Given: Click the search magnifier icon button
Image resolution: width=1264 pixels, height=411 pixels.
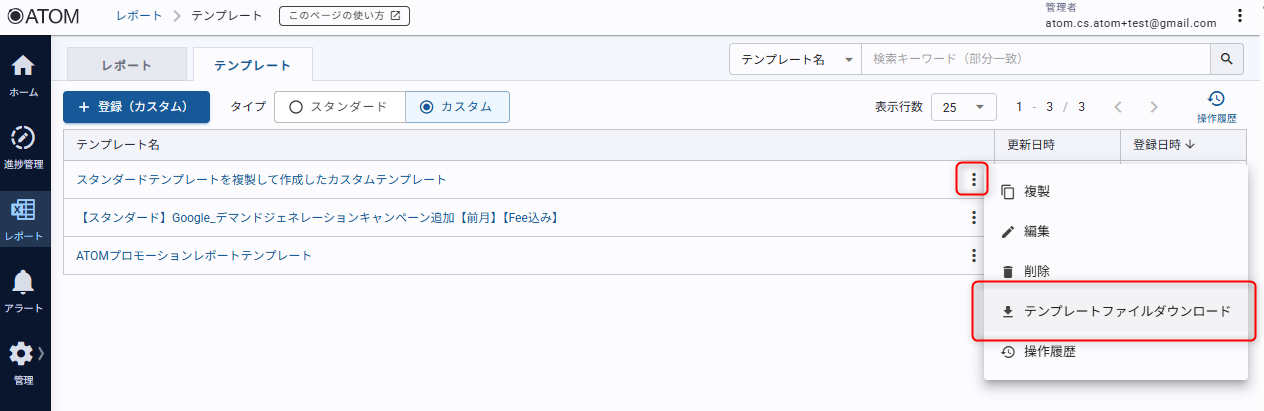Looking at the screenshot, I should [1228, 59].
